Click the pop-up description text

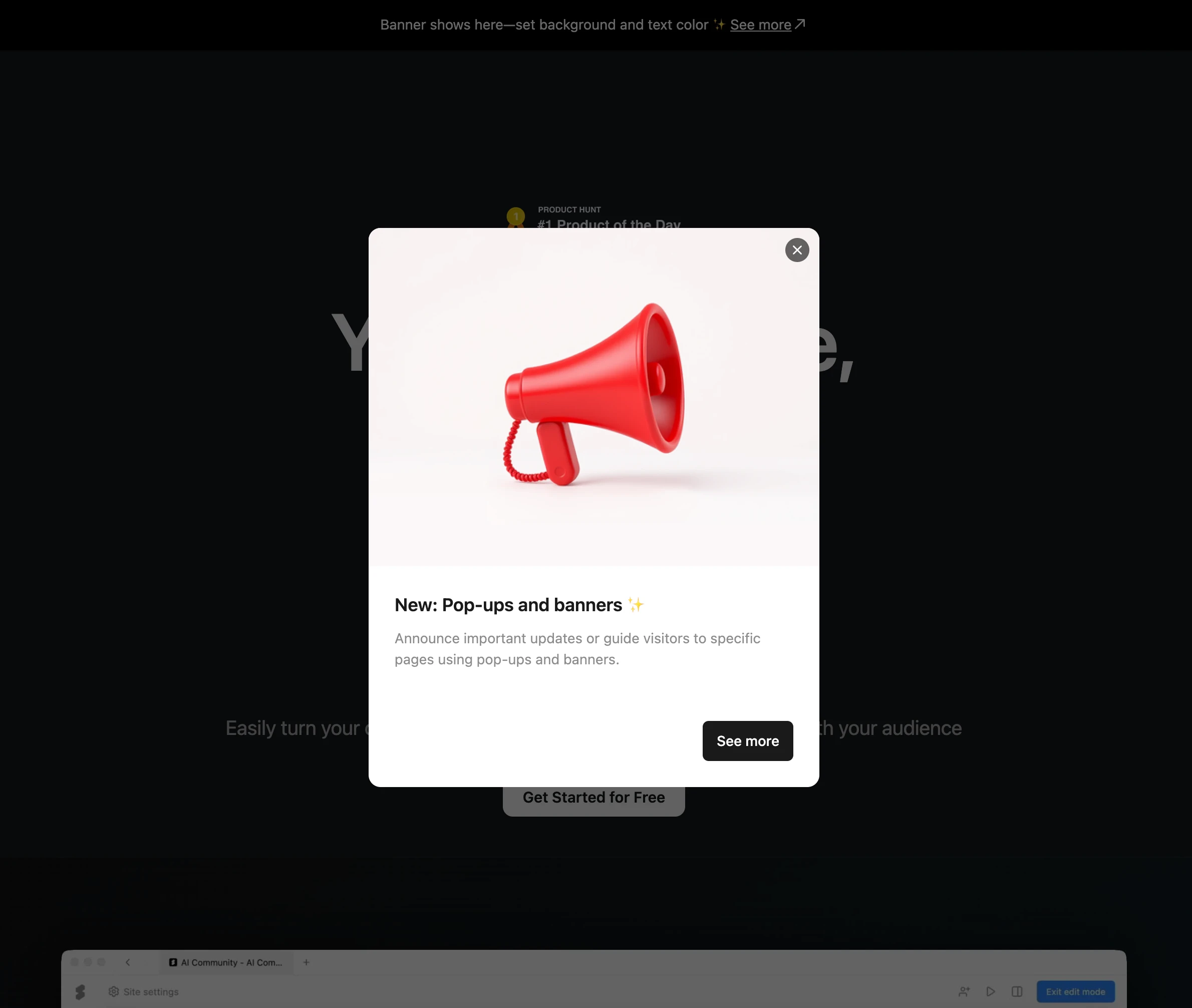(x=577, y=649)
